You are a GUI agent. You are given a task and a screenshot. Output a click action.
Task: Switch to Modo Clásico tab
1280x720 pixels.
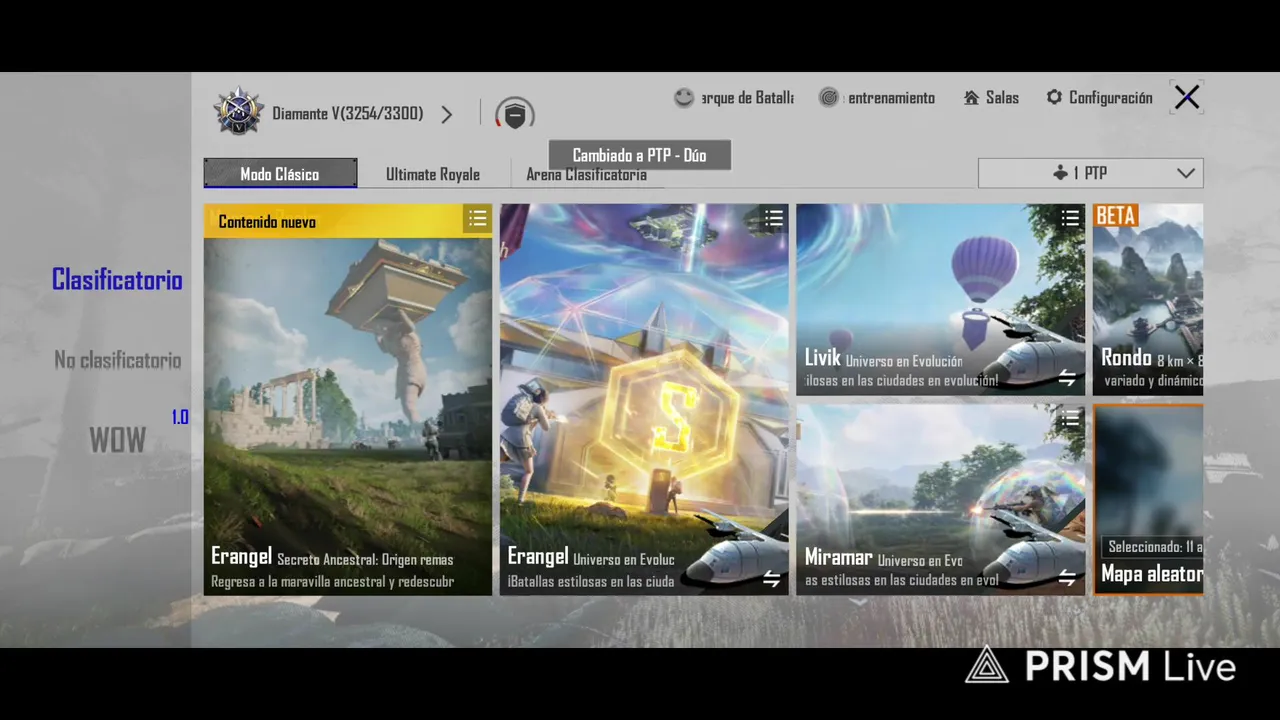pos(280,173)
